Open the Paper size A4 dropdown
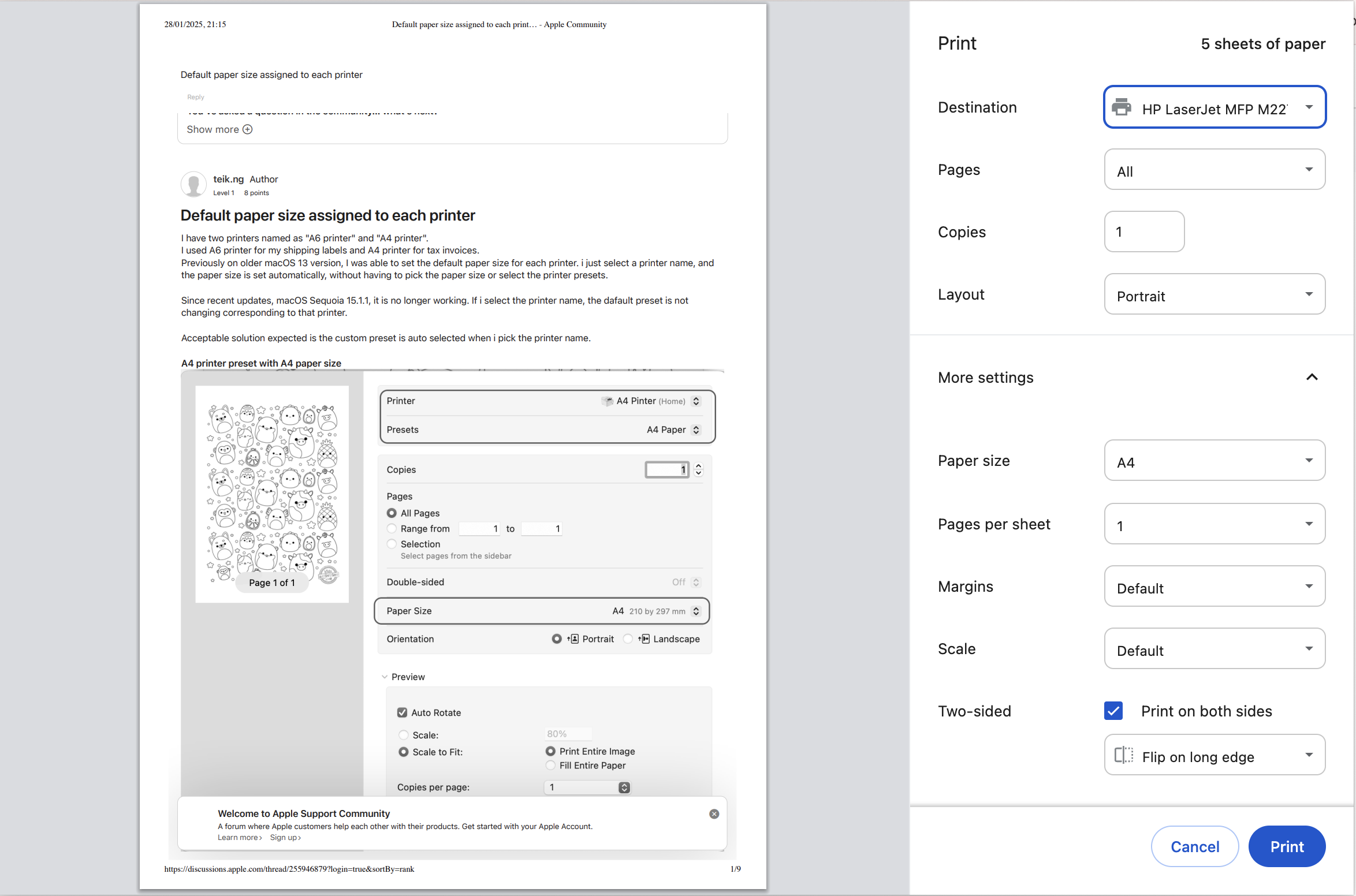The image size is (1356, 896). [1214, 461]
